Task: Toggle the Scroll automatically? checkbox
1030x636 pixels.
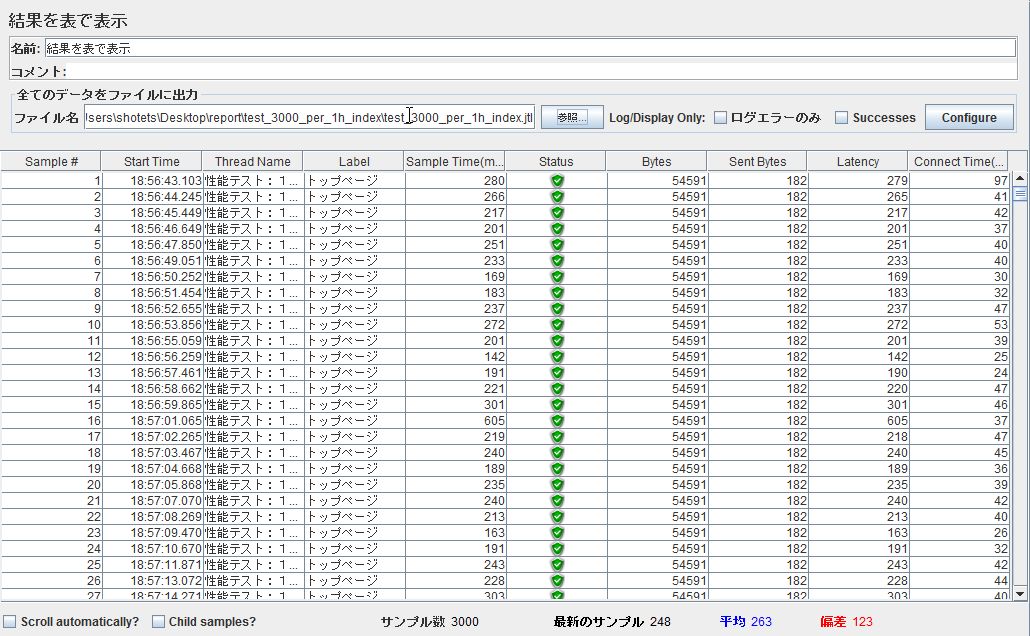Action: tap(8, 621)
